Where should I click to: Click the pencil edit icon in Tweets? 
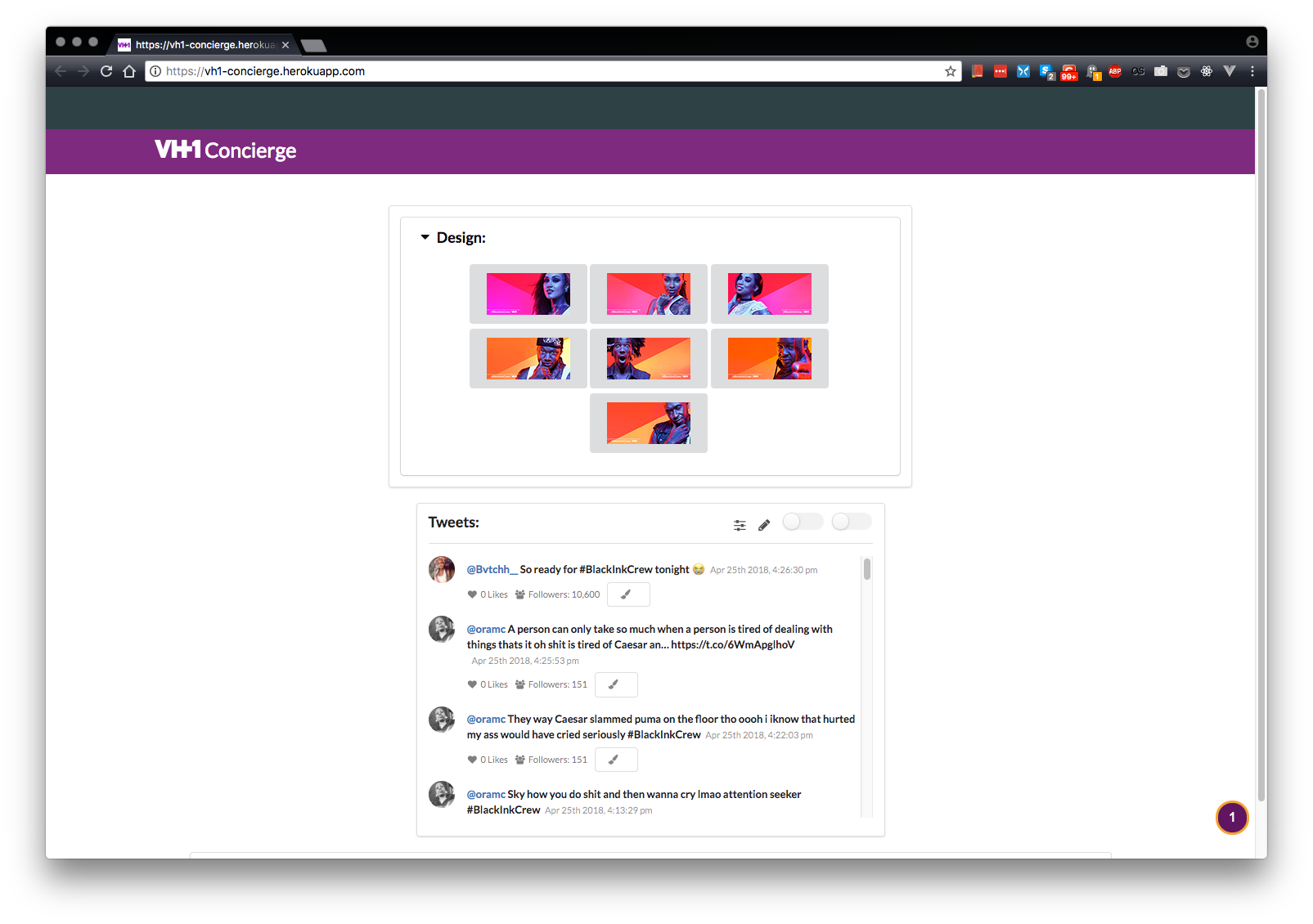(764, 525)
